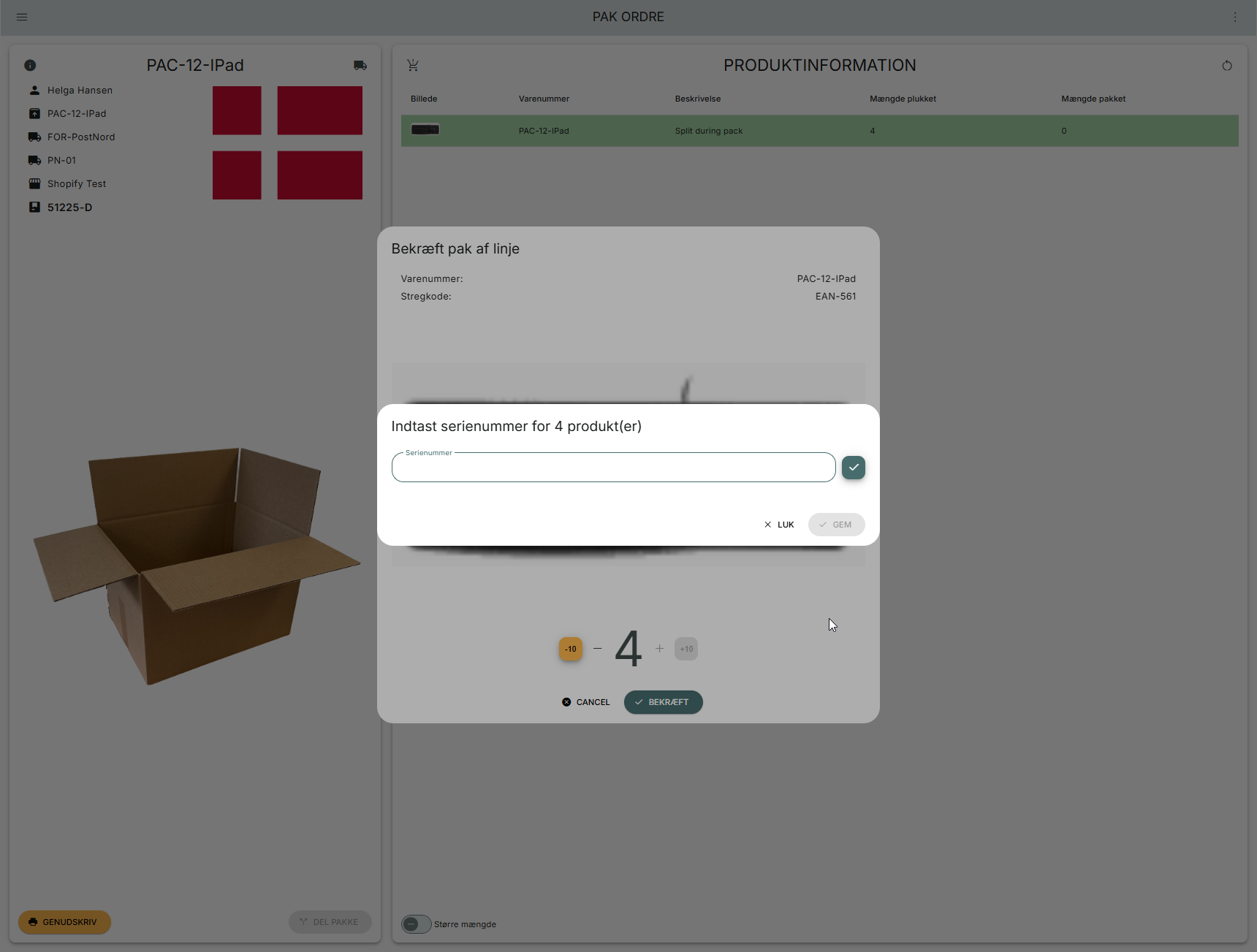Click the Shopify Test store text
The image size is (1257, 952).
click(77, 184)
